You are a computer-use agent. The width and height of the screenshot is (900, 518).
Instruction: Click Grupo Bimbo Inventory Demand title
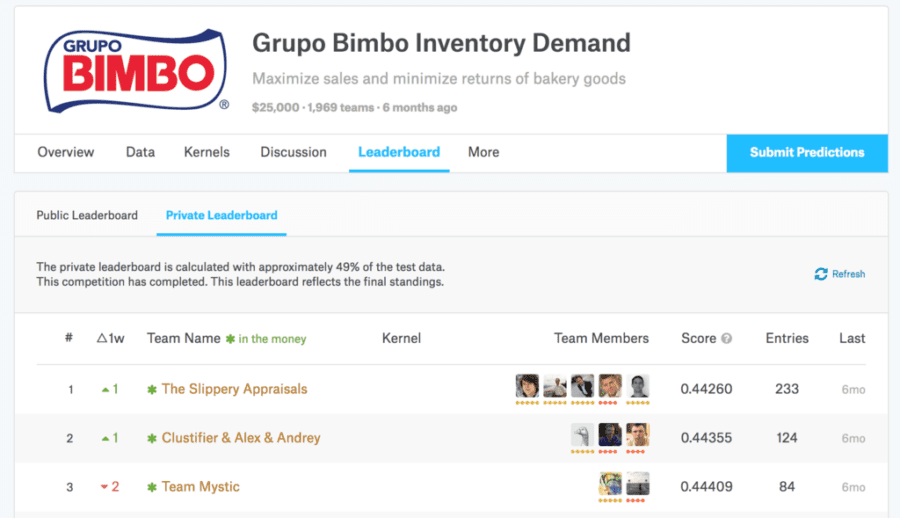coord(441,43)
